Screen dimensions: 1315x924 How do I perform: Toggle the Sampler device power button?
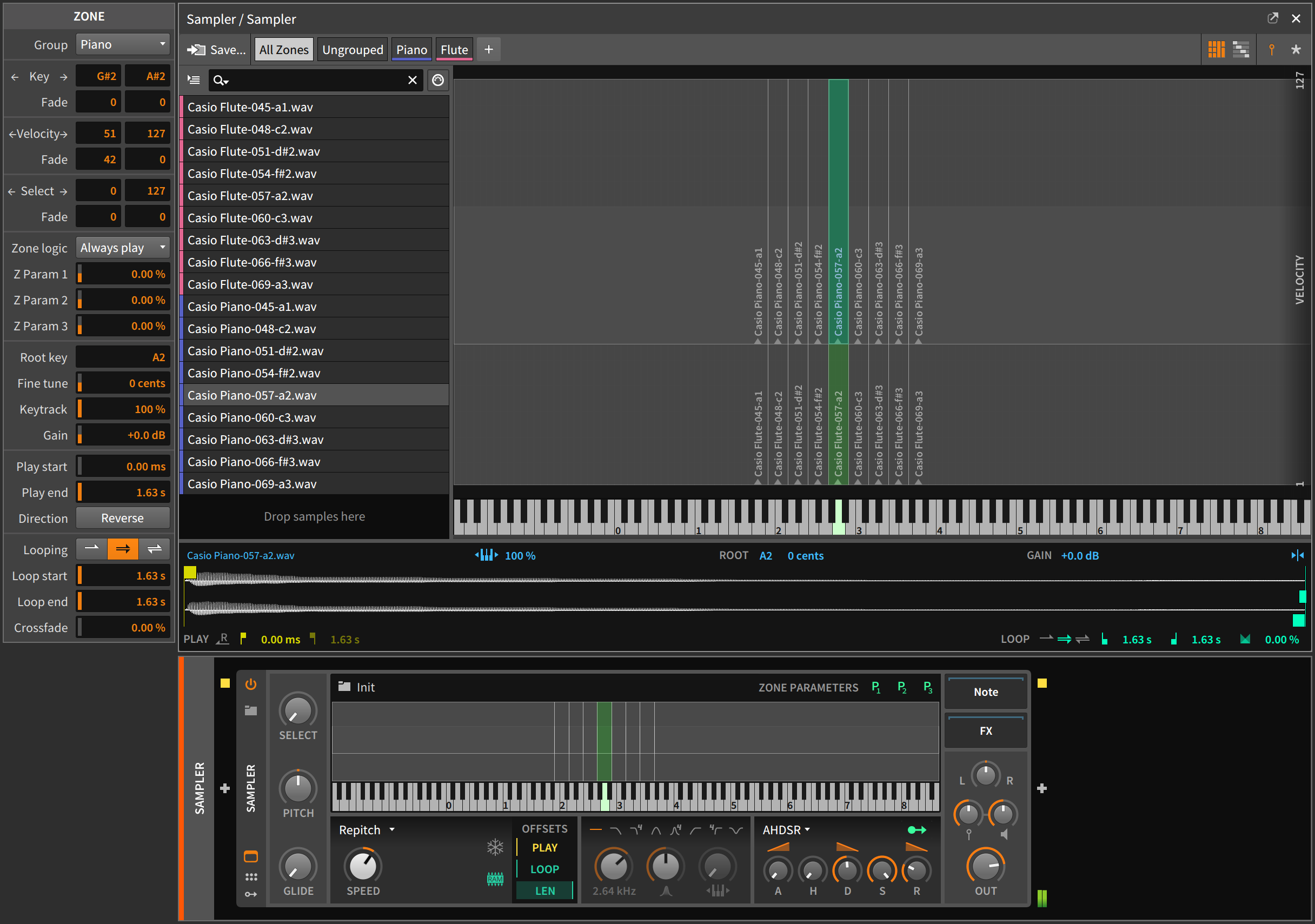point(251,684)
